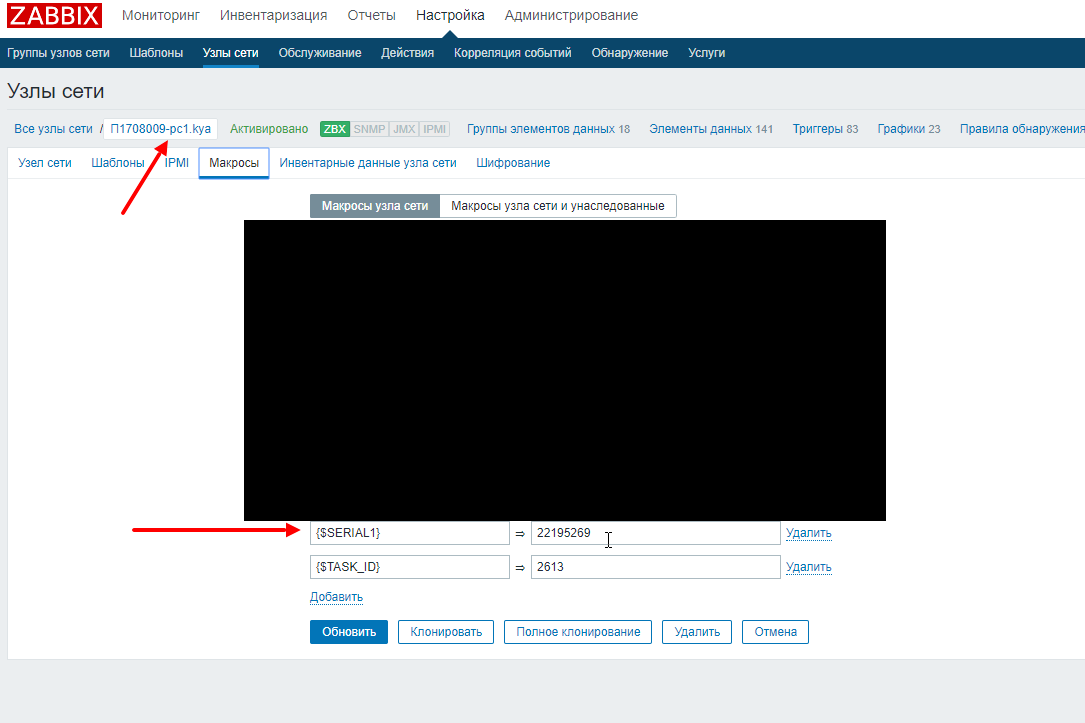
Task: Click the green ZBX availability badge
Action: pos(335,129)
